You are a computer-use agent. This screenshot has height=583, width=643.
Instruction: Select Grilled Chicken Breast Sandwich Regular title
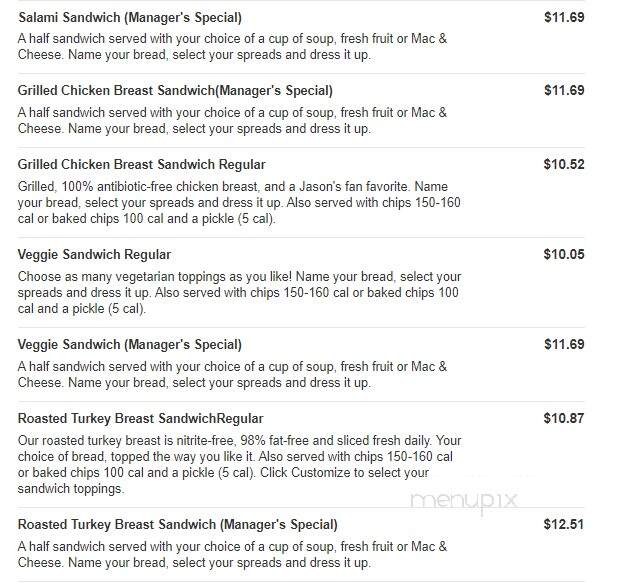pos(141,164)
